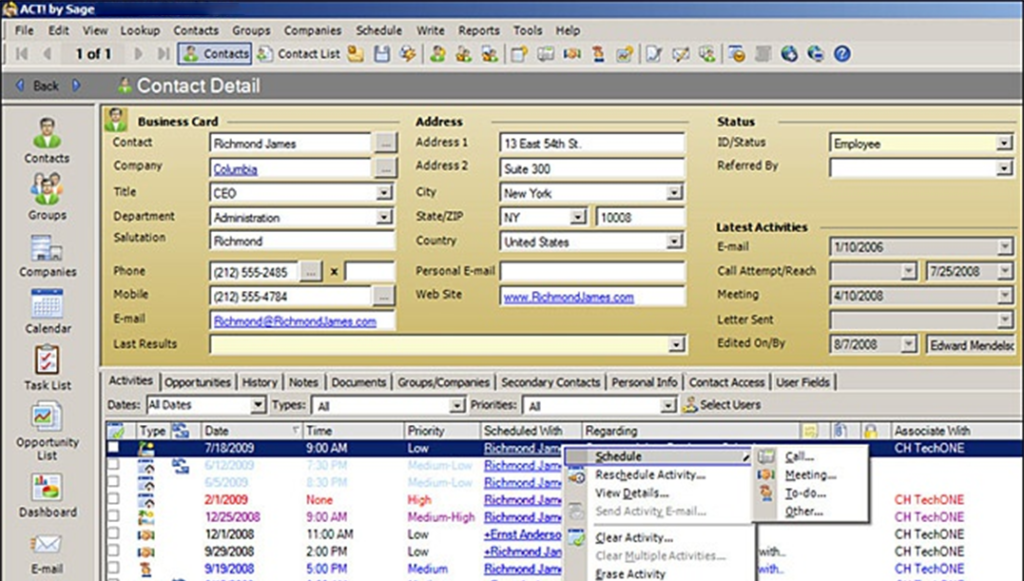Switch to Contact List in the toolbar
Screen dimensions: 1024x581
[298, 54]
